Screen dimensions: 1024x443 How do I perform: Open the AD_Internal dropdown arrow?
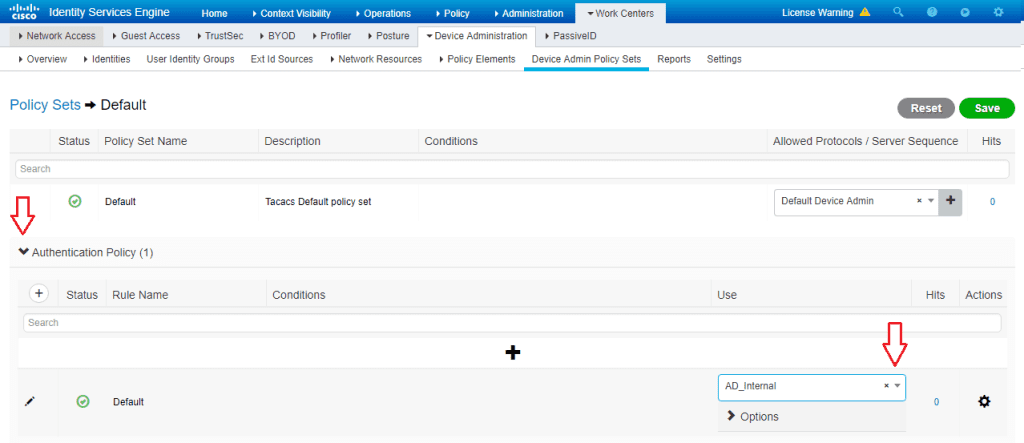pos(897,386)
